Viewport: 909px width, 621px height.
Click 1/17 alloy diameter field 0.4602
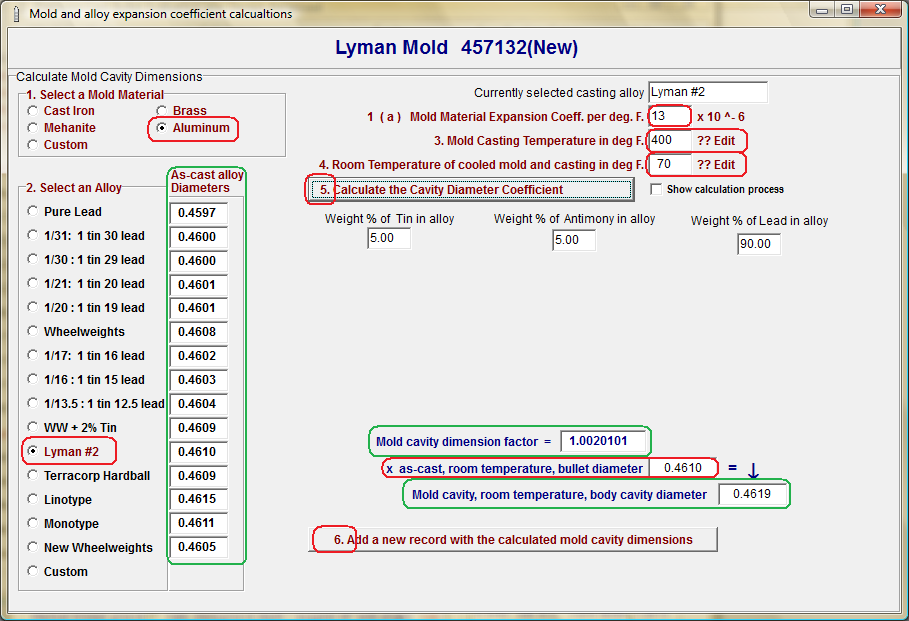[x=198, y=356]
